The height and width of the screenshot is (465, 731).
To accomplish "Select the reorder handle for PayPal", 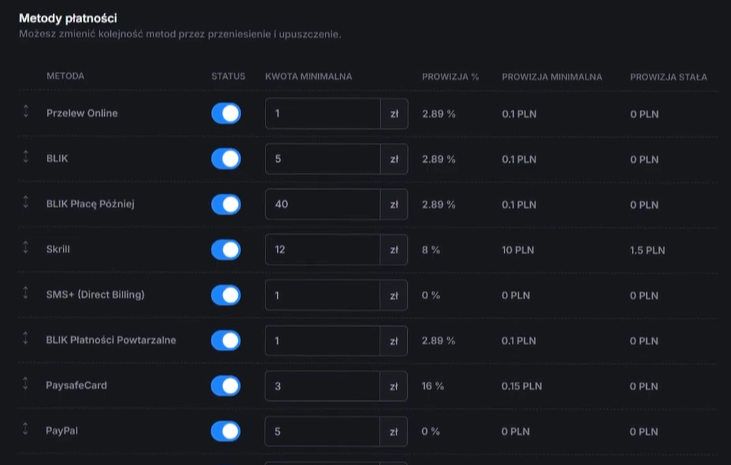I will tap(26, 429).
